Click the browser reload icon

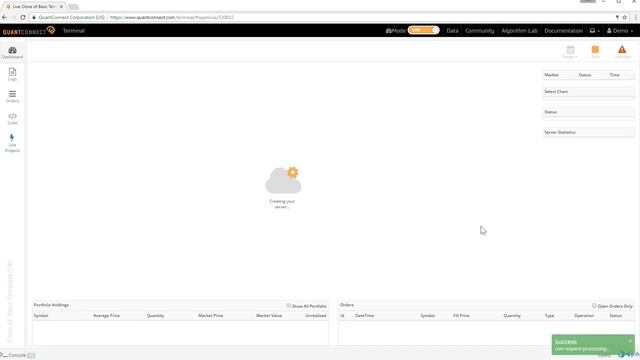(23, 17)
